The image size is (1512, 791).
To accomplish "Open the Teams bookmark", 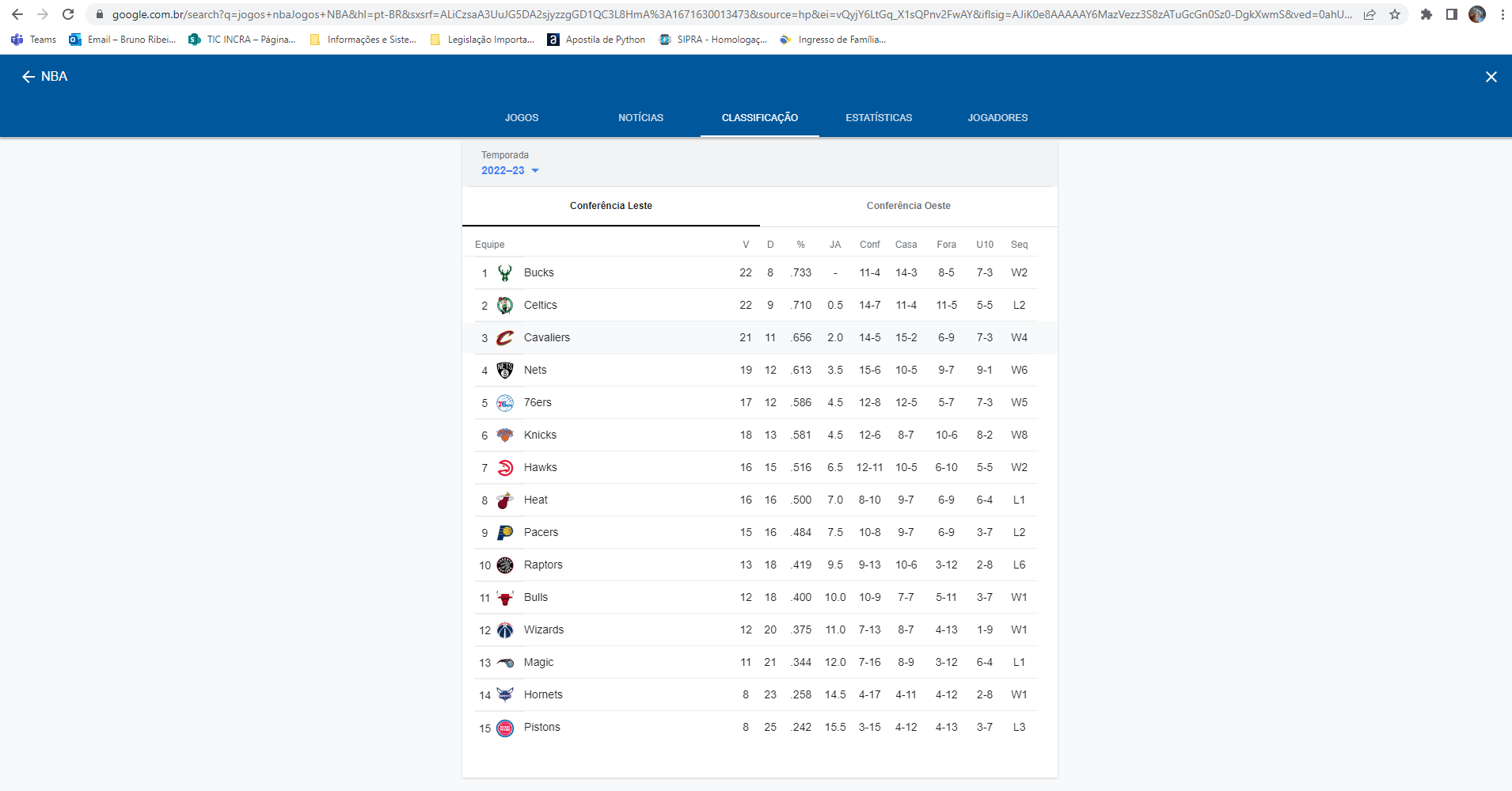I will (x=34, y=40).
